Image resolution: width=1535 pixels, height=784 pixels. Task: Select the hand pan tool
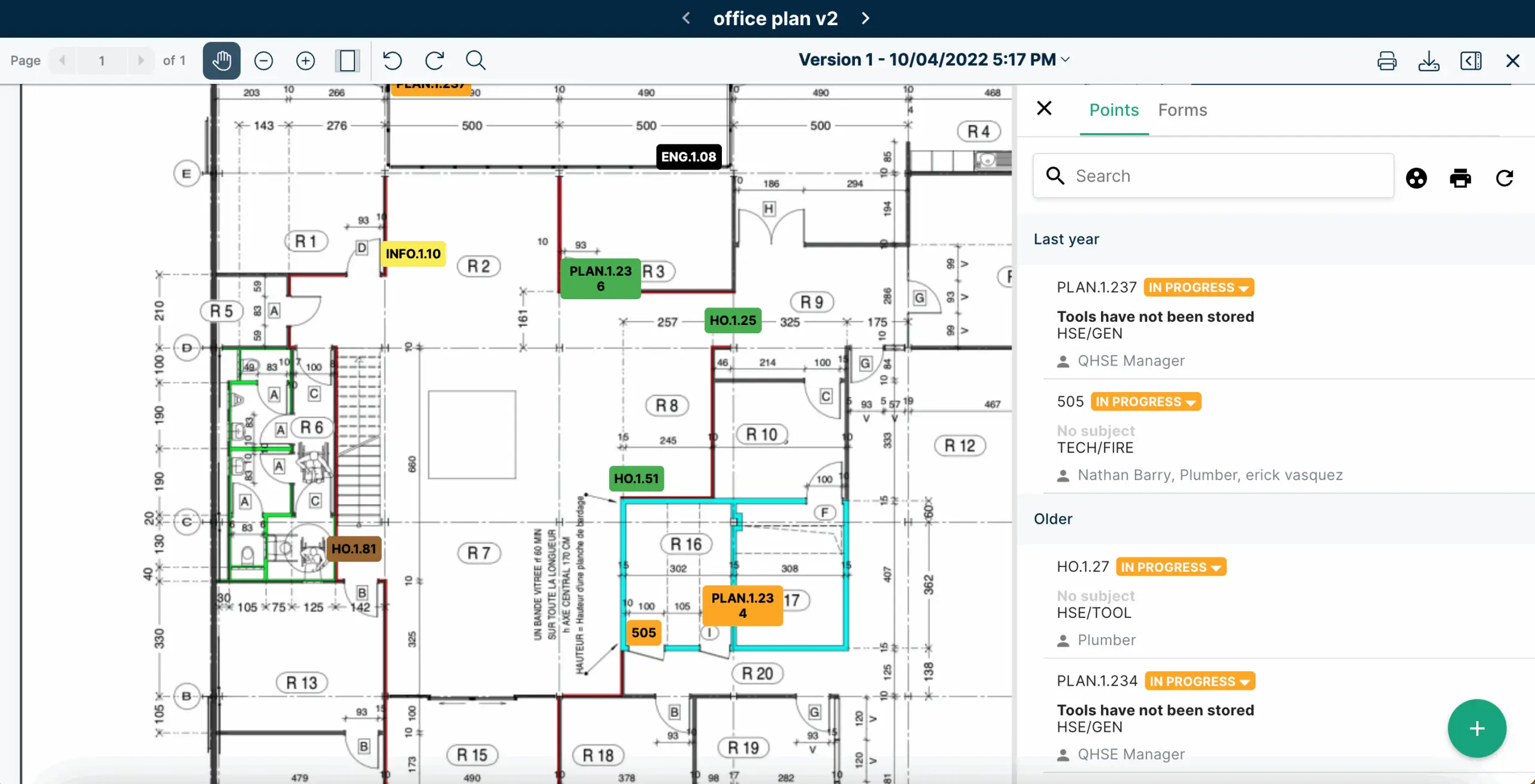click(x=221, y=61)
